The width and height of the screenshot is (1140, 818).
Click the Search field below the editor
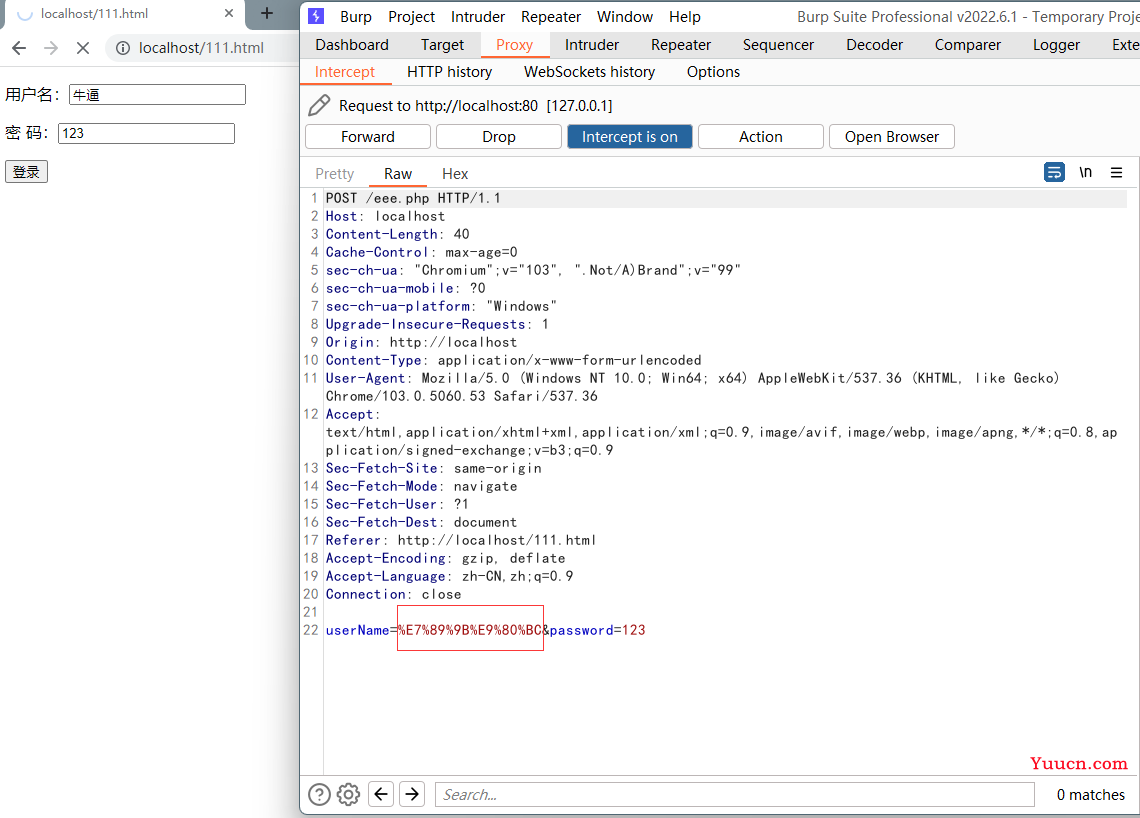[x=734, y=795]
